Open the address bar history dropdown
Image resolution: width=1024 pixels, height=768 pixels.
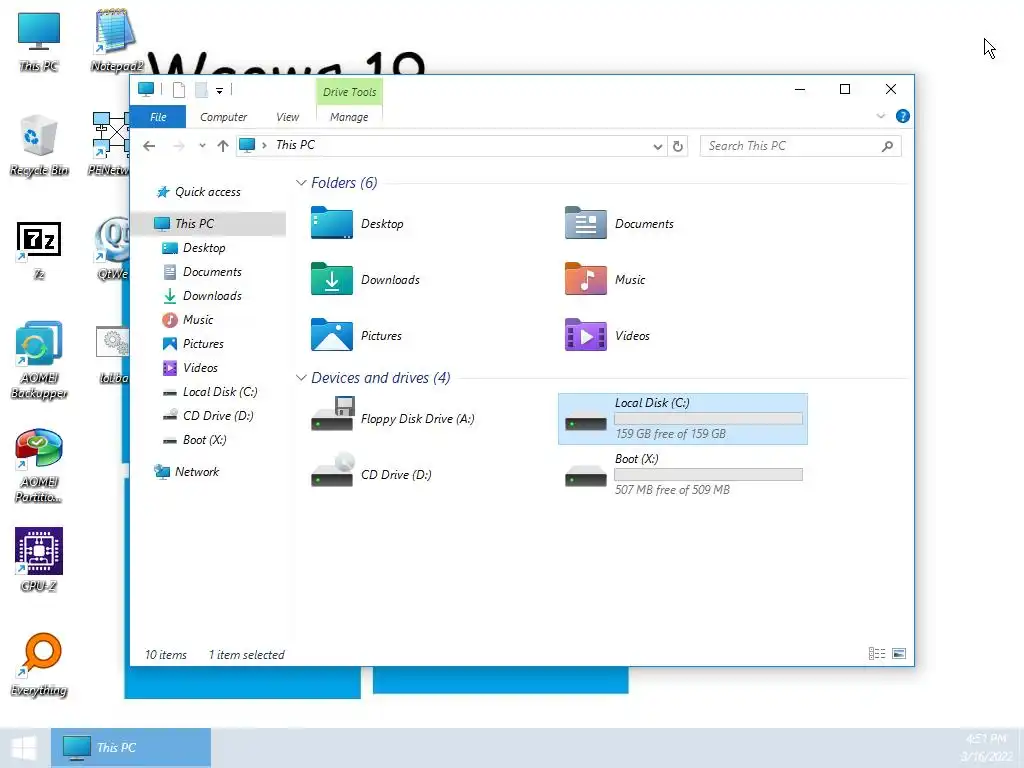point(657,146)
